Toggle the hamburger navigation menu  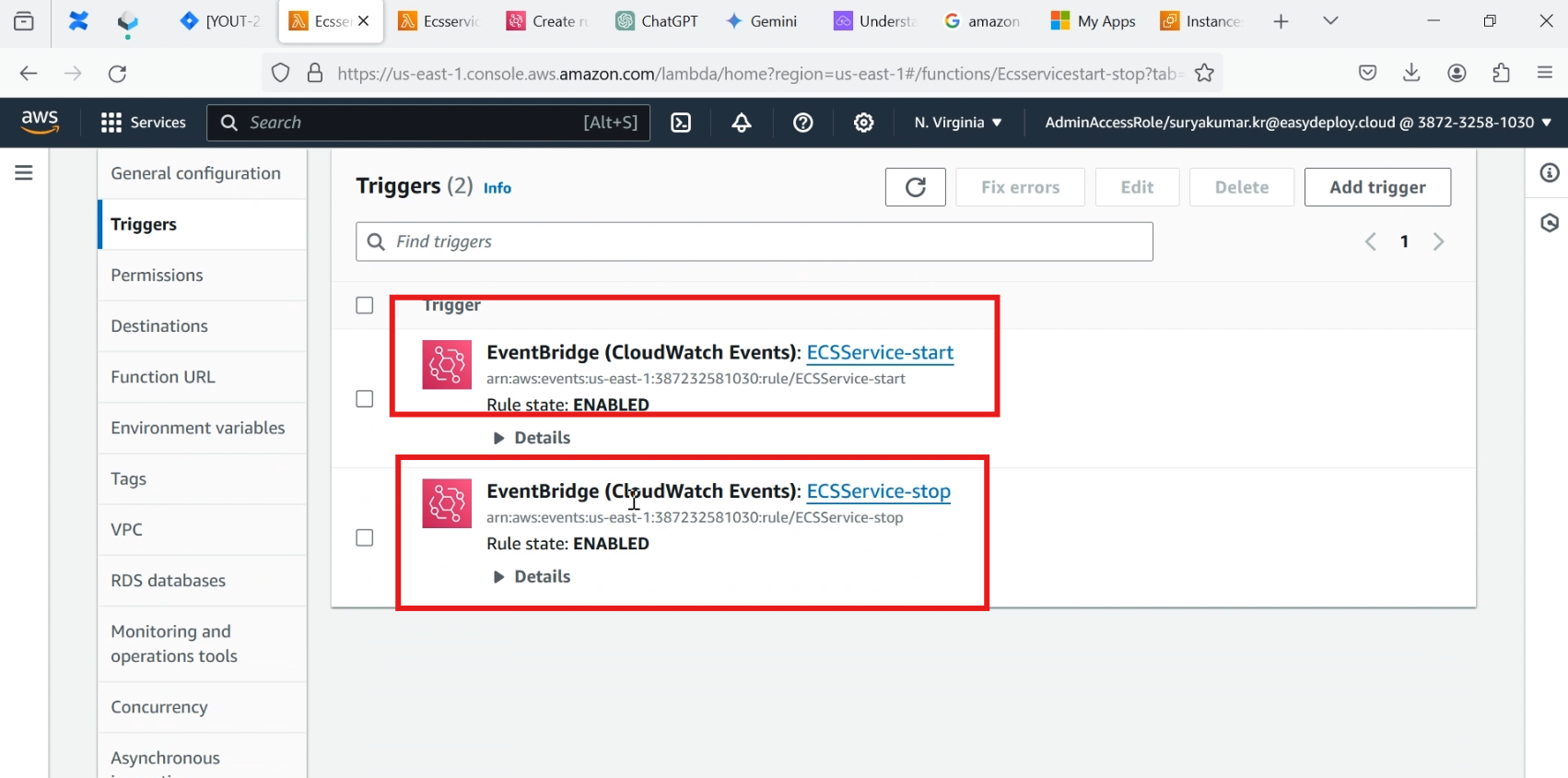(24, 172)
